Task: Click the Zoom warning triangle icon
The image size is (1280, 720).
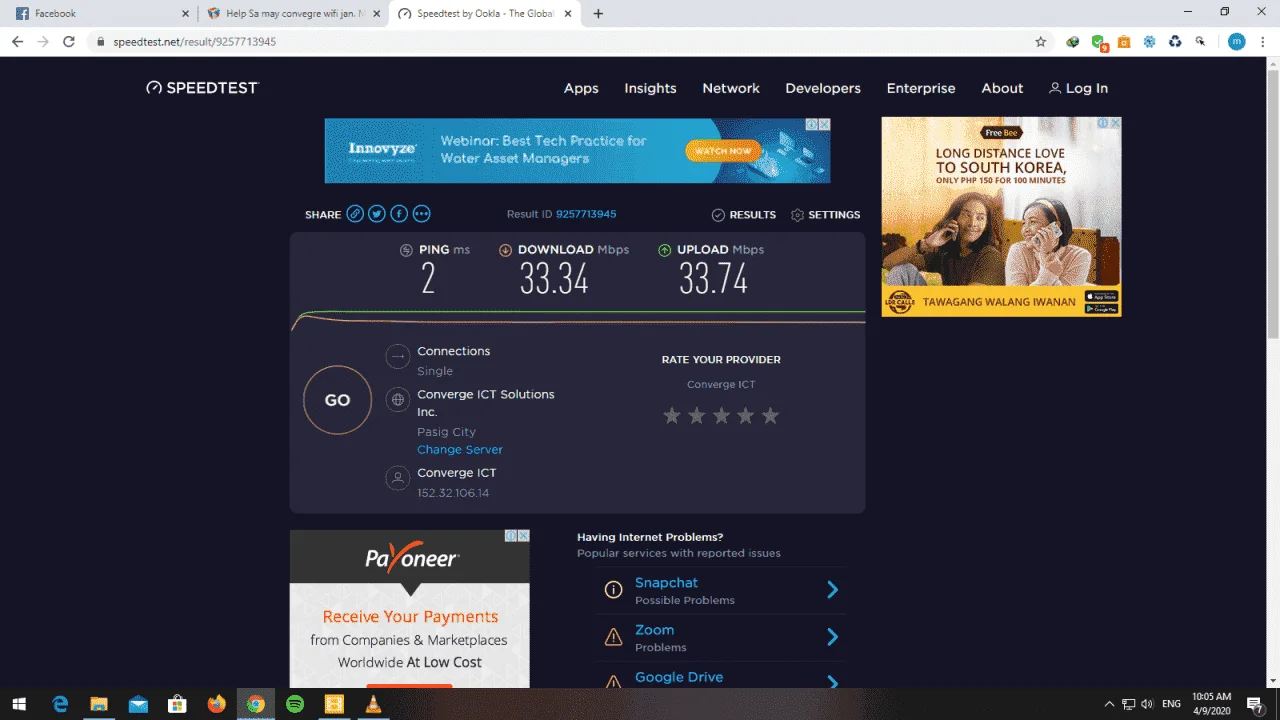Action: (613, 637)
